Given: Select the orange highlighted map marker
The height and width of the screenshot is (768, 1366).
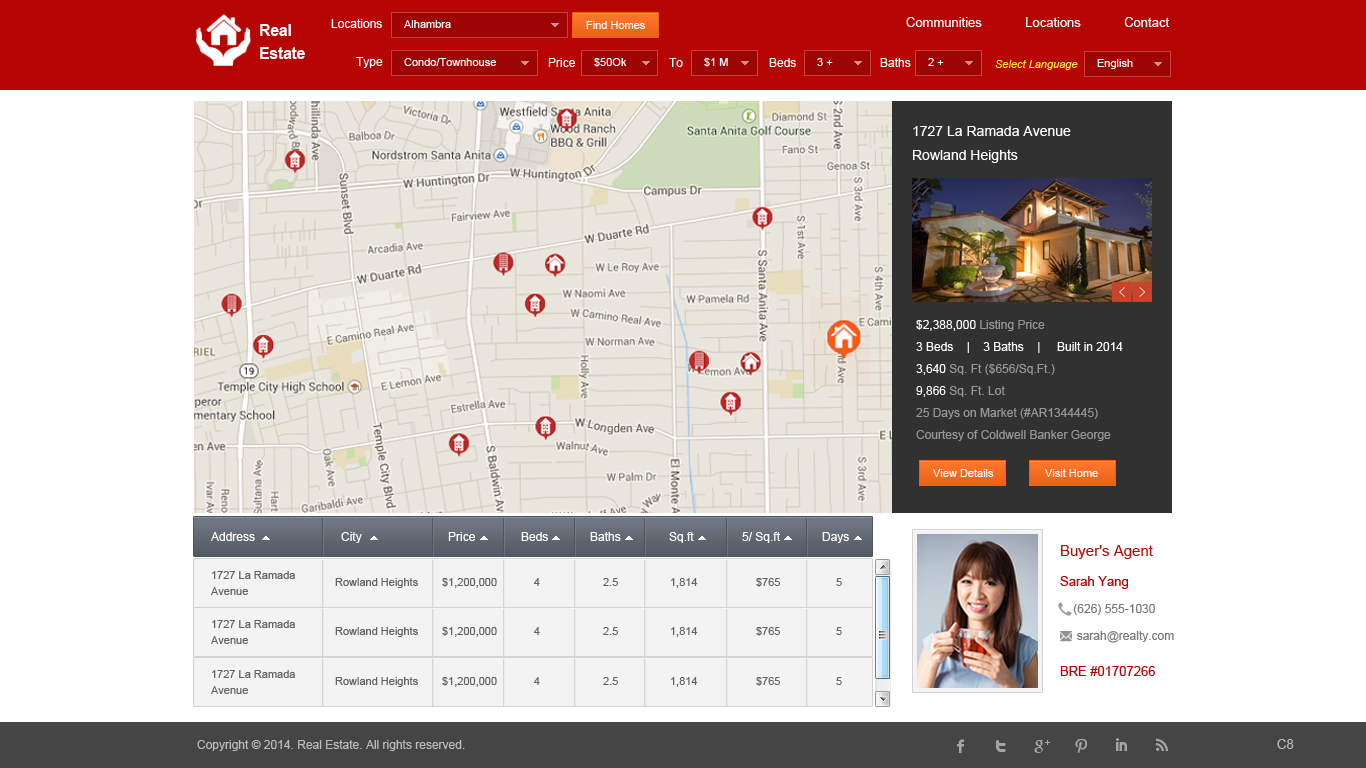Looking at the screenshot, I should [843, 338].
